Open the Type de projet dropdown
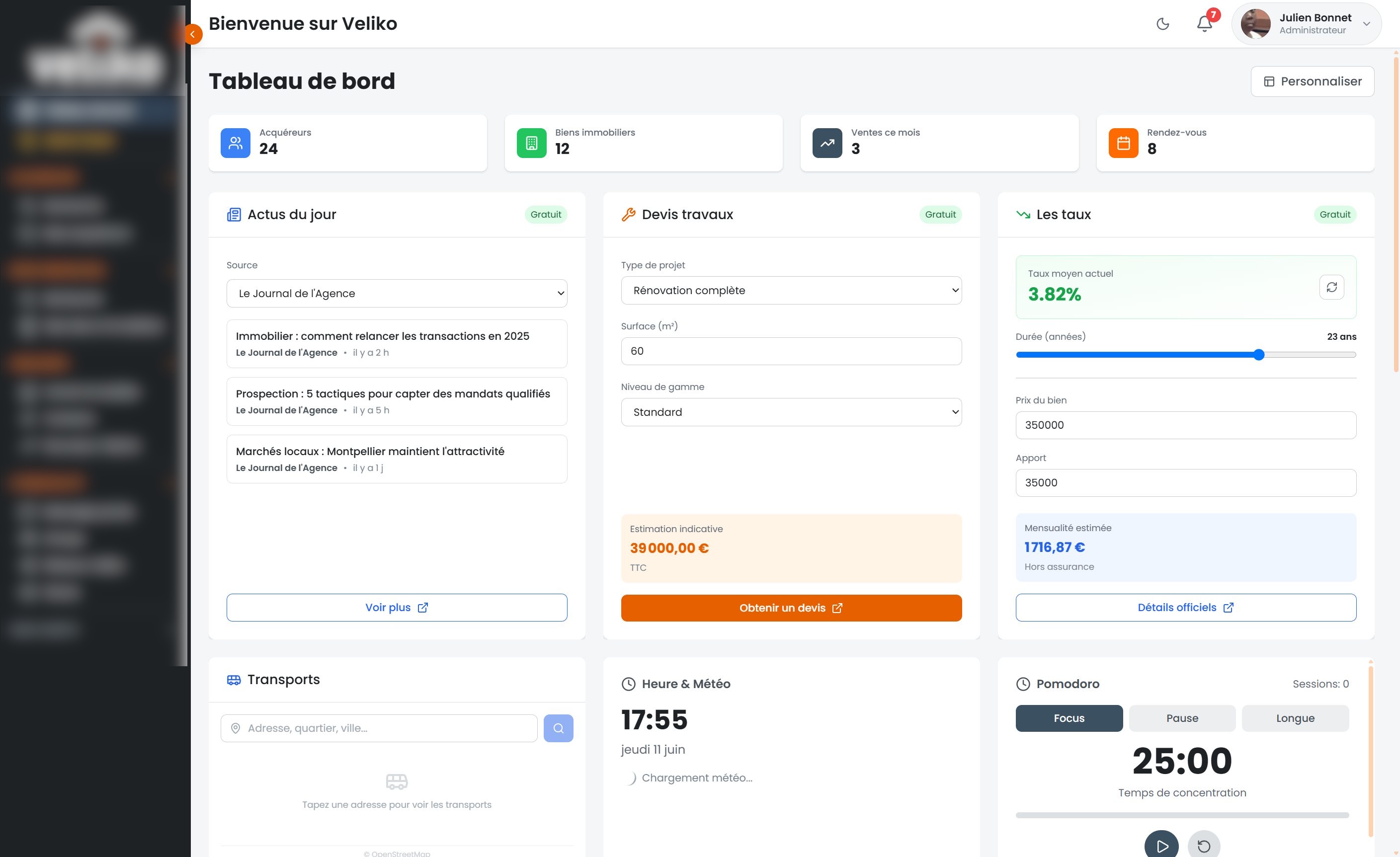Image resolution: width=1400 pixels, height=857 pixels. coord(791,290)
